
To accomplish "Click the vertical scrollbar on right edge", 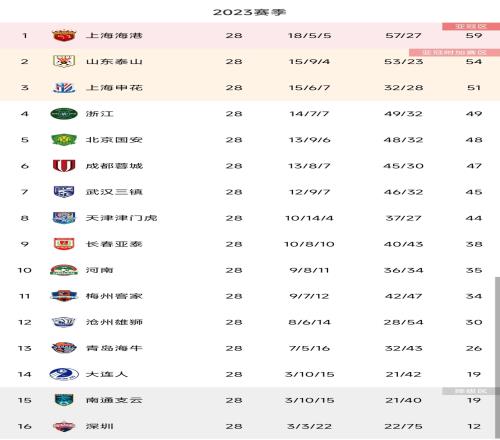I will 497,357.
